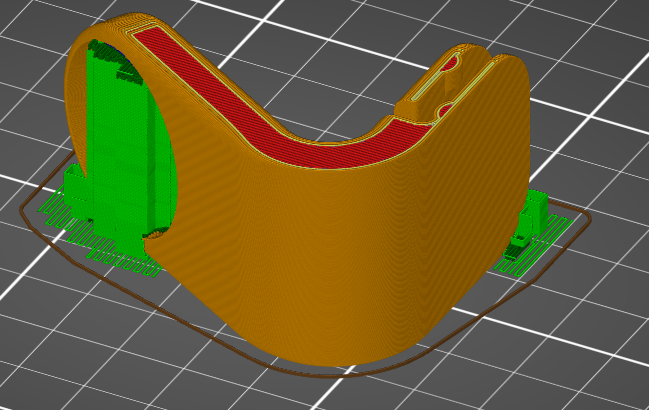
Task: Click the empty build plate in bottom-left corner
Action: click(x=60, y=360)
